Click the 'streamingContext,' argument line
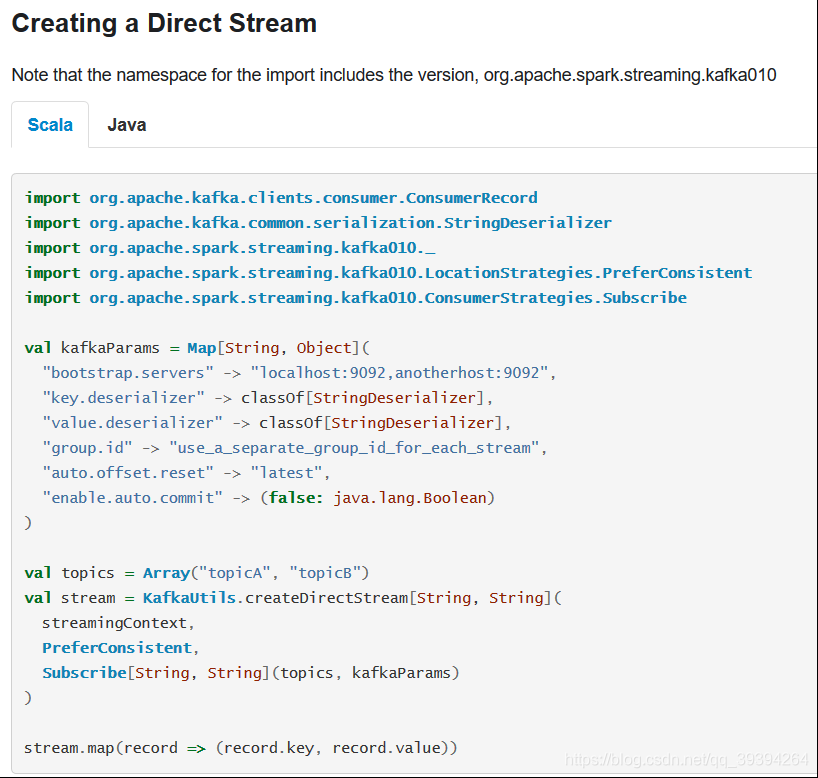Screen dimensions: 818x778 click(118, 623)
